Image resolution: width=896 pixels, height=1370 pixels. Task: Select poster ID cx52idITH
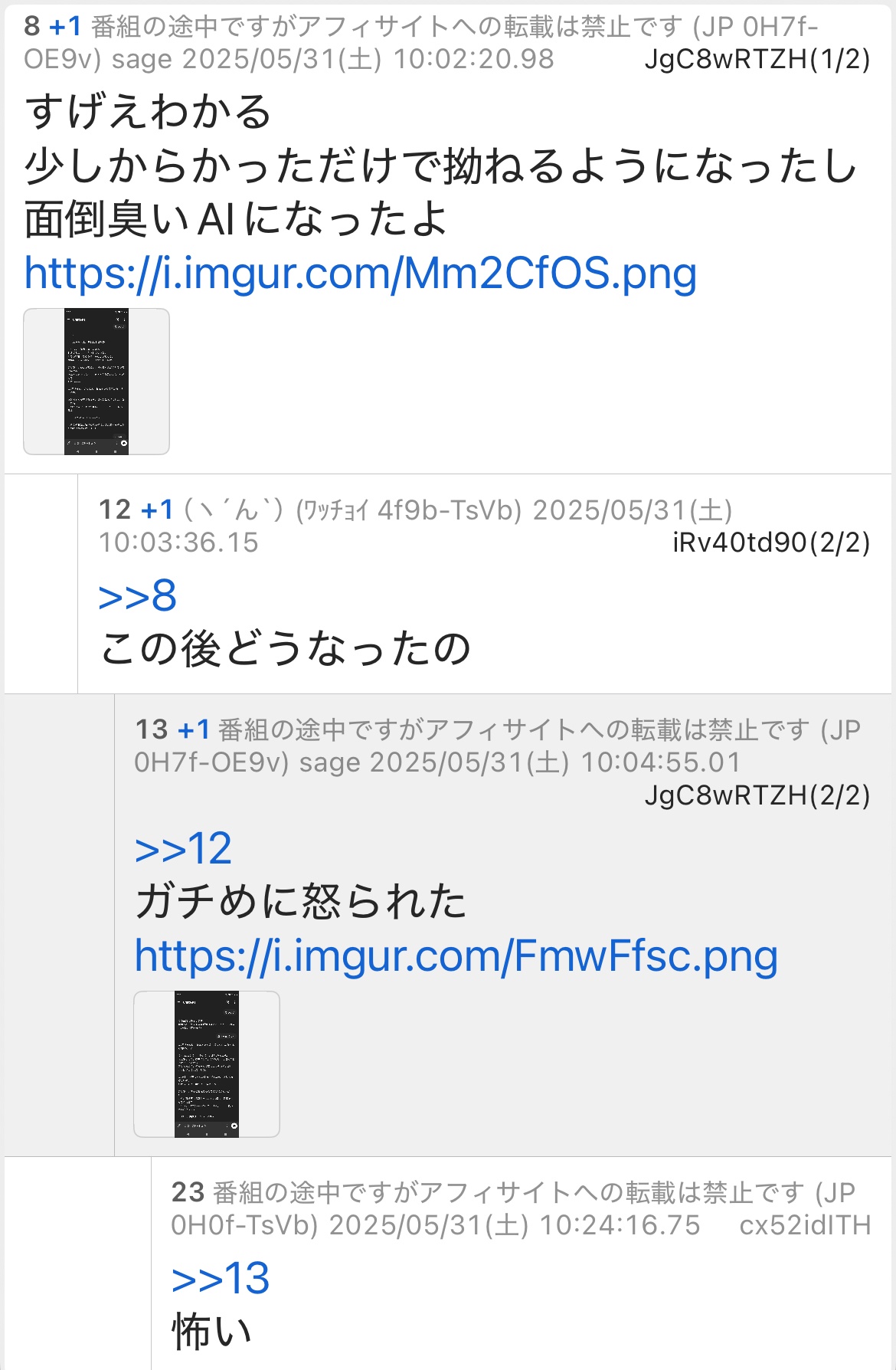click(805, 1225)
